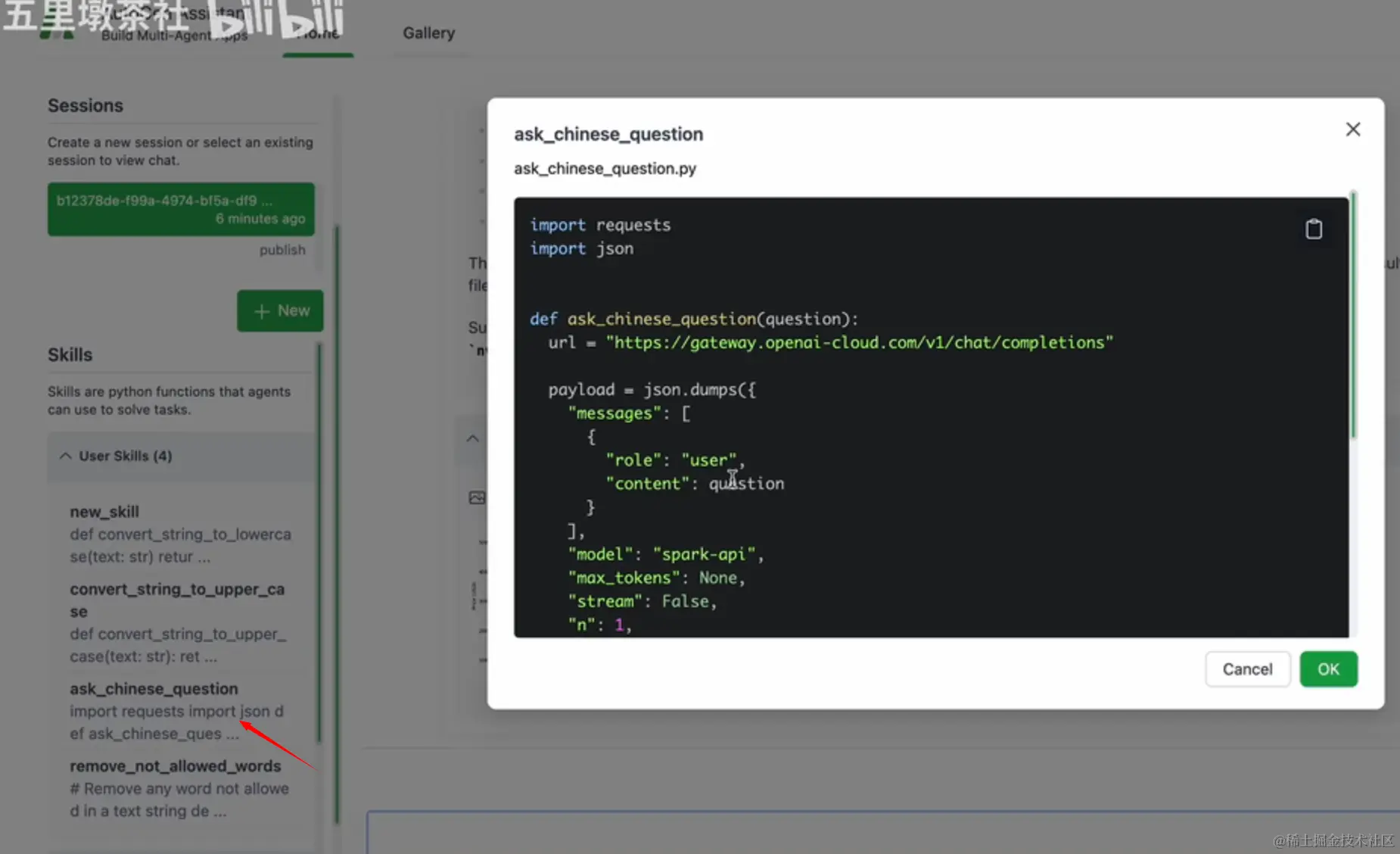Viewport: 1400px width, 854px height.
Task: Click the "max_tokens": None line
Action: (657, 578)
